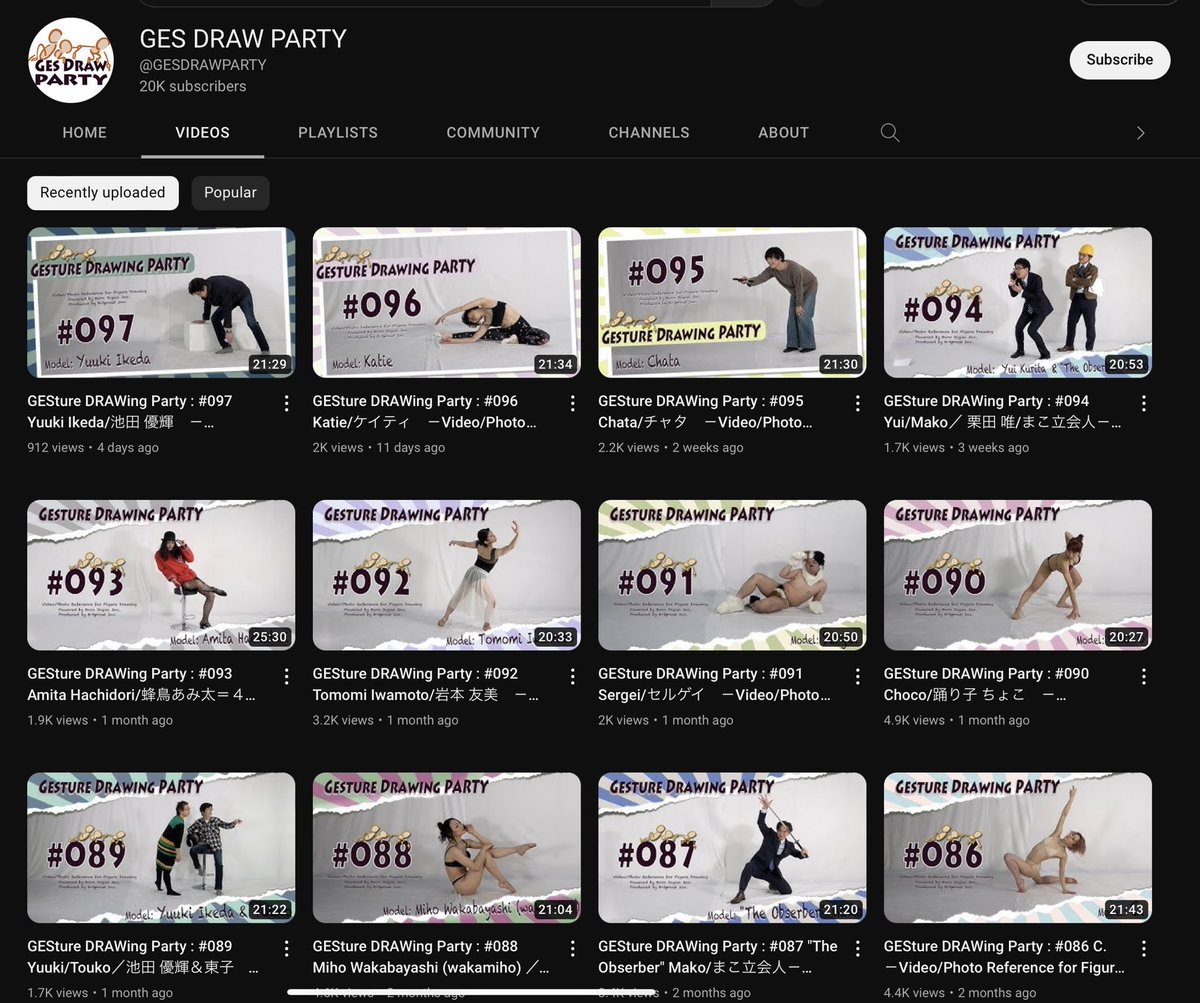The height and width of the screenshot is (1003, 1200).
Task: Show more channel tabs with right chevron
Action: (1140, 133)
